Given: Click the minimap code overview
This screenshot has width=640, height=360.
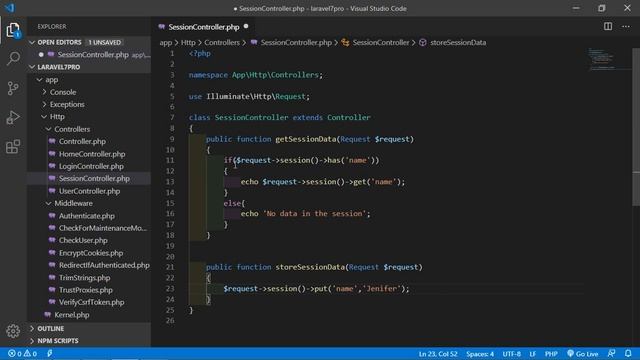Looking at the screenshot, I should click(x=608, y=59).
